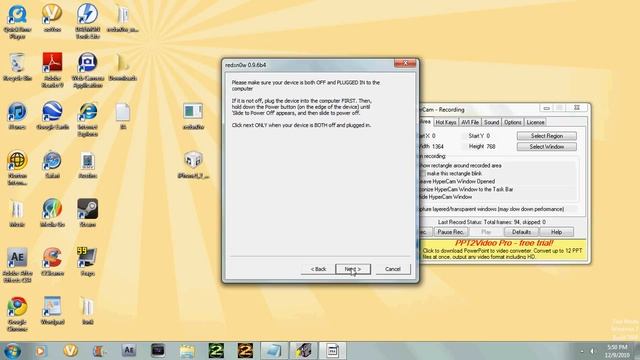Open the colorful globe shortcut beside Steam
This screenshot has width=640, height=360.
pyautogui.click(x=52, y=213)
